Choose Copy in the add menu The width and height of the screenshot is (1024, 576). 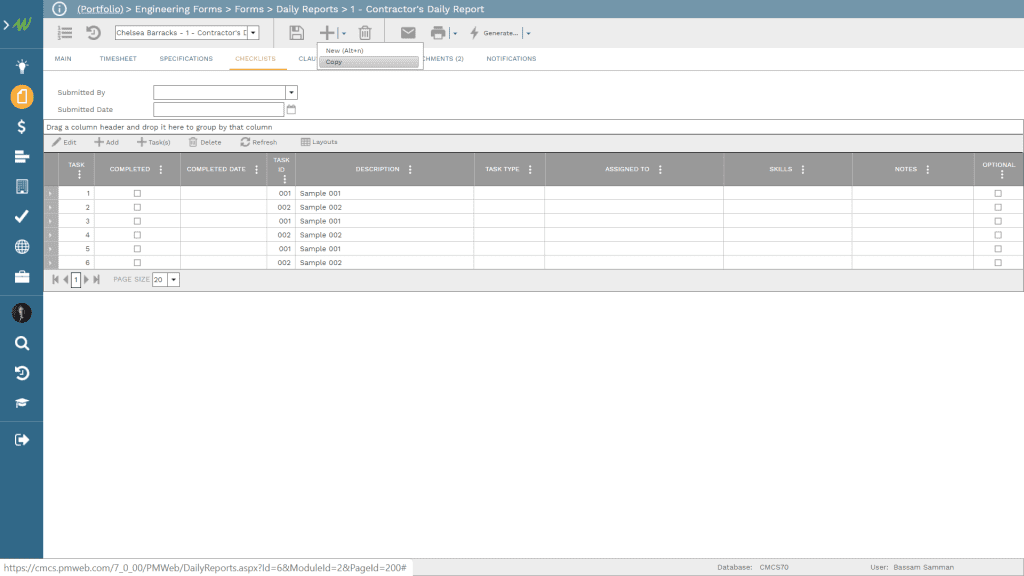[368, 62]
